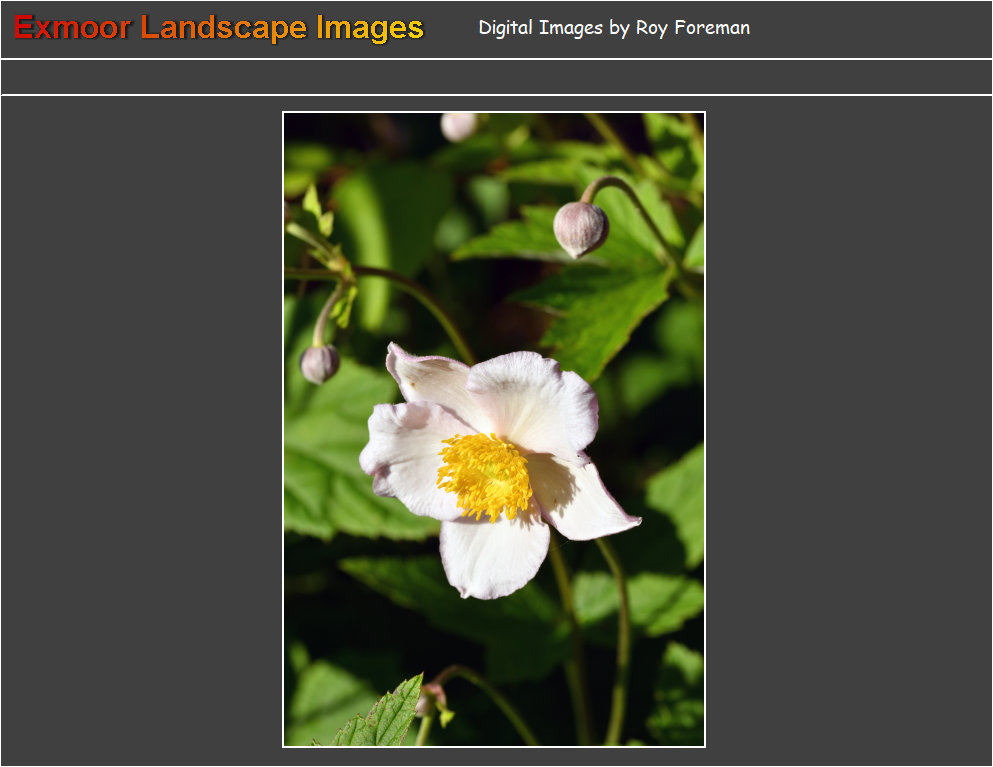Screen dimensions: 993x767
Task: Click the Exmoor Landscape Images site title
Action: click(219, 28)
